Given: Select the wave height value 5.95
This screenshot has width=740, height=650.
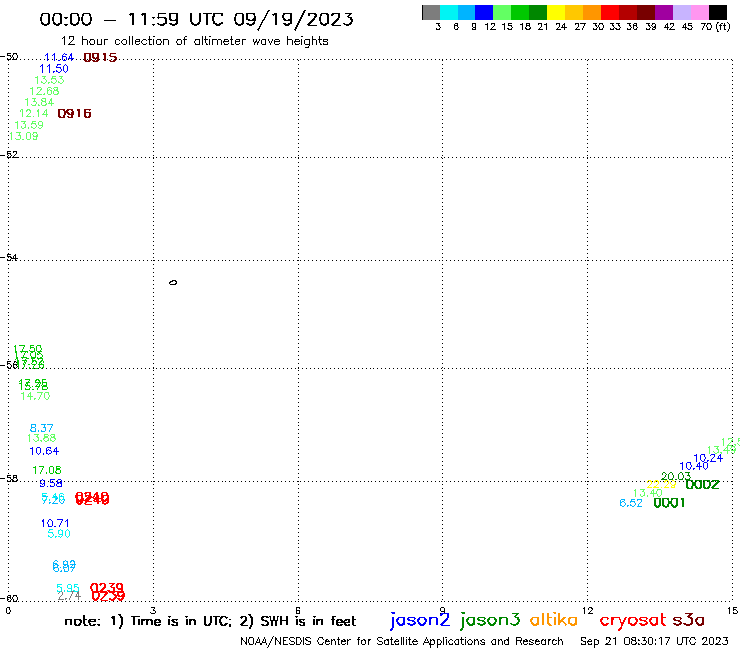Looking at the screenshot, I should [x=68, y=589].
